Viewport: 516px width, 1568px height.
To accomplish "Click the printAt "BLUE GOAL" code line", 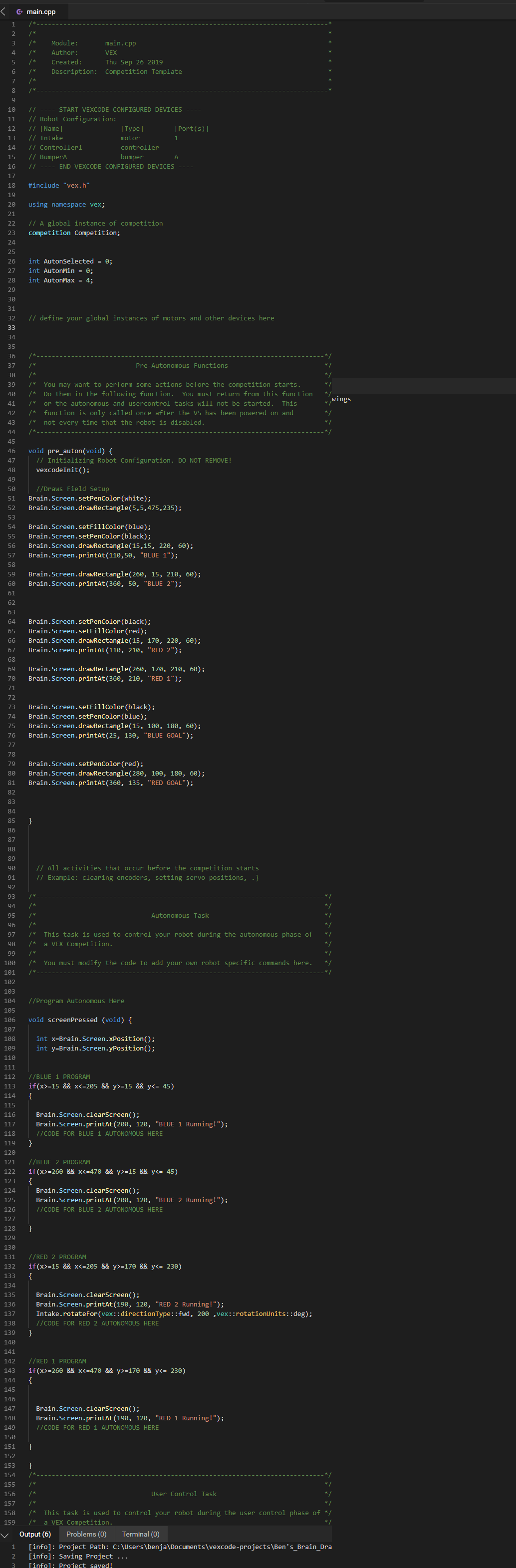I will 110,735.
